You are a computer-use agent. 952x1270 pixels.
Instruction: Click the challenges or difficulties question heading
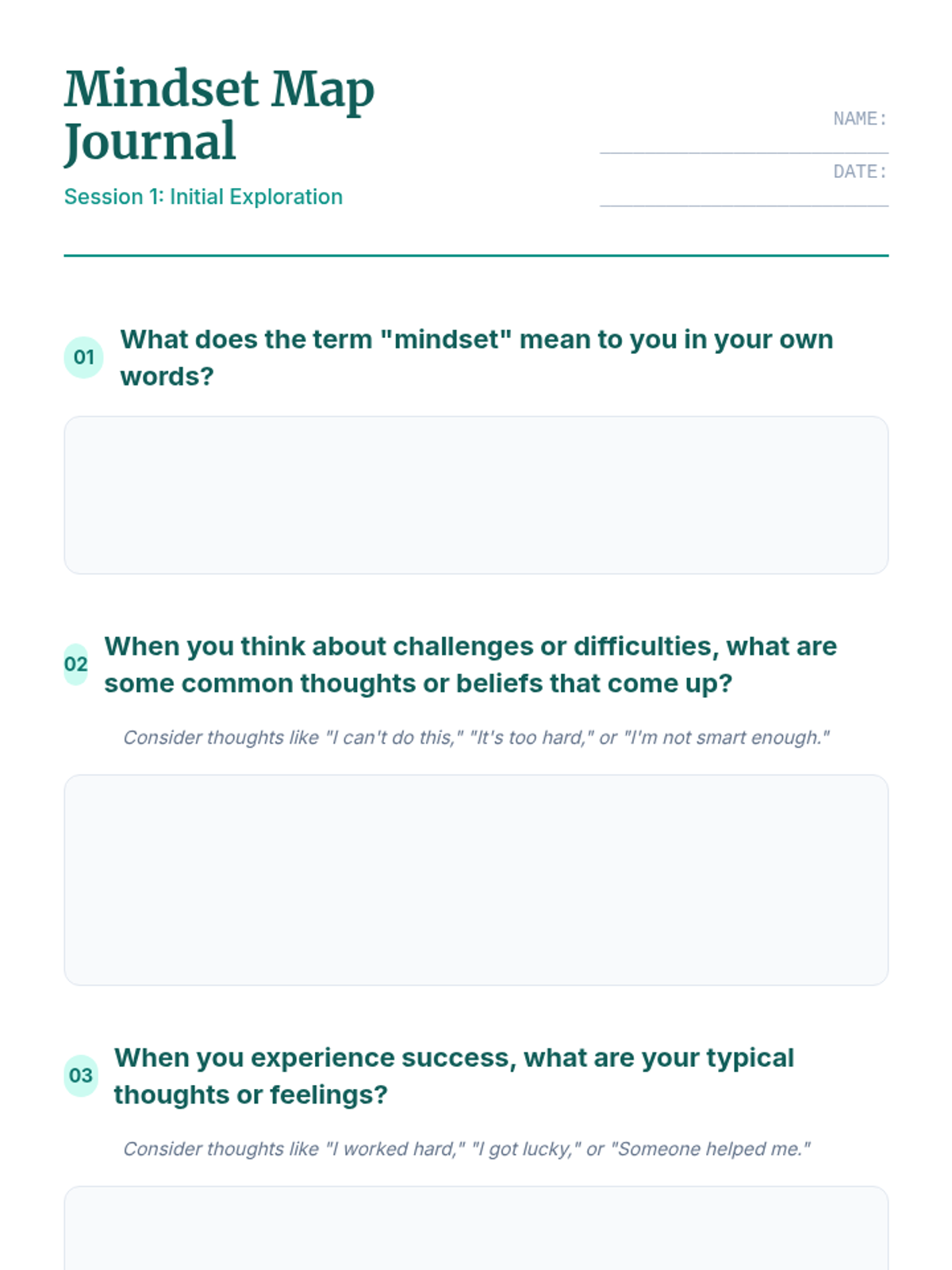[470, 664]
